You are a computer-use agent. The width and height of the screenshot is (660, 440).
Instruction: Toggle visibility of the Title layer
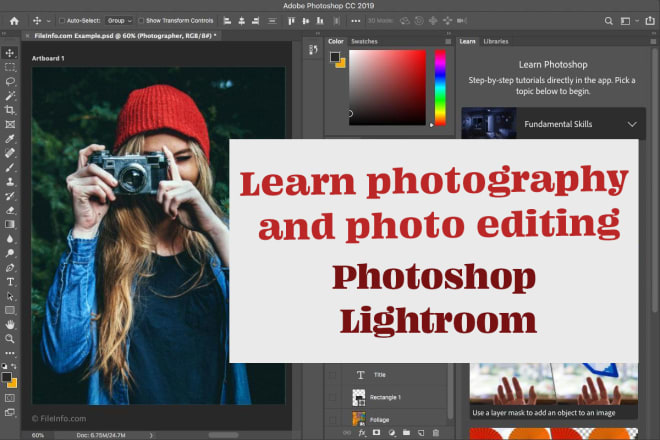[x=333, y=375]
